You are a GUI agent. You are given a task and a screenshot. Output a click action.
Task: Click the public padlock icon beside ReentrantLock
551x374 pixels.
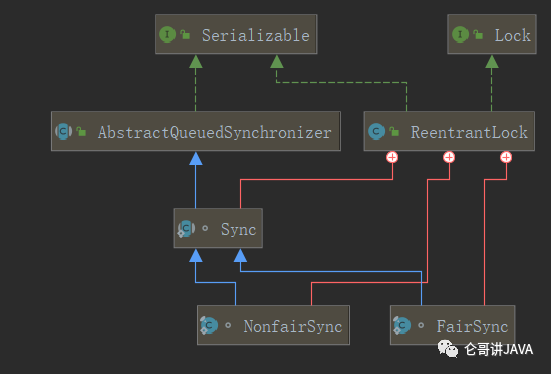(394, 131)
